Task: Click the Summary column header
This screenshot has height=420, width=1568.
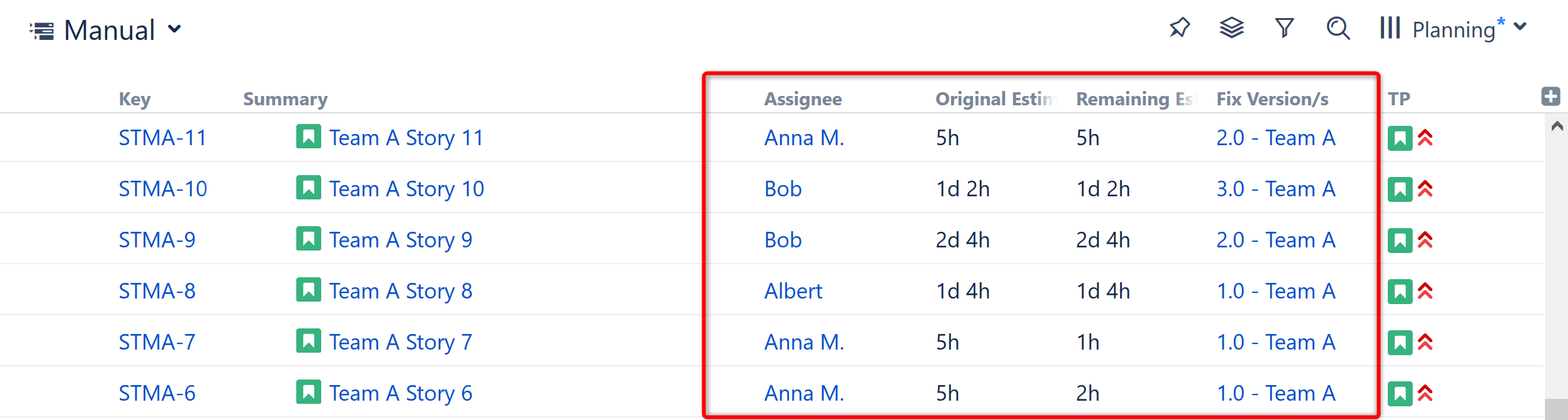Action: (x=285, y=99)
